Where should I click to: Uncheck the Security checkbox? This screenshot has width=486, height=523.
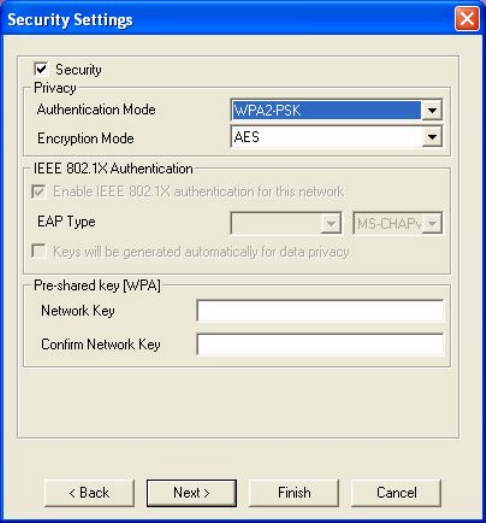point(41,69)
